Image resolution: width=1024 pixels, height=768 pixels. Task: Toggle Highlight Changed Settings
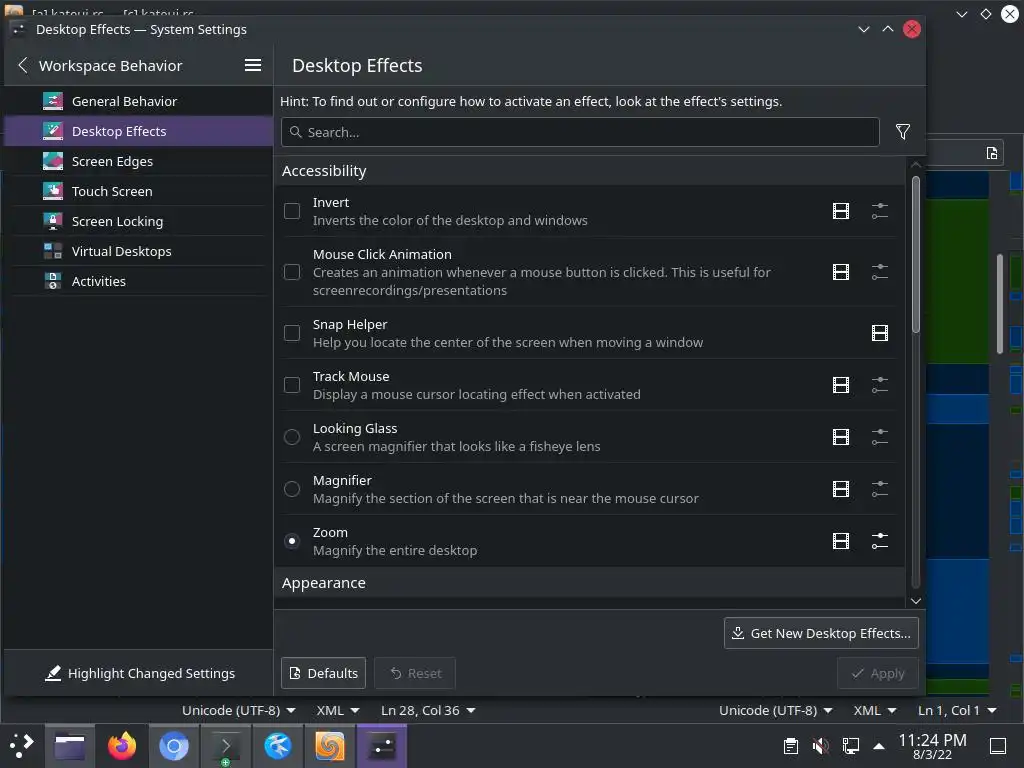click(x=139, y=673)
